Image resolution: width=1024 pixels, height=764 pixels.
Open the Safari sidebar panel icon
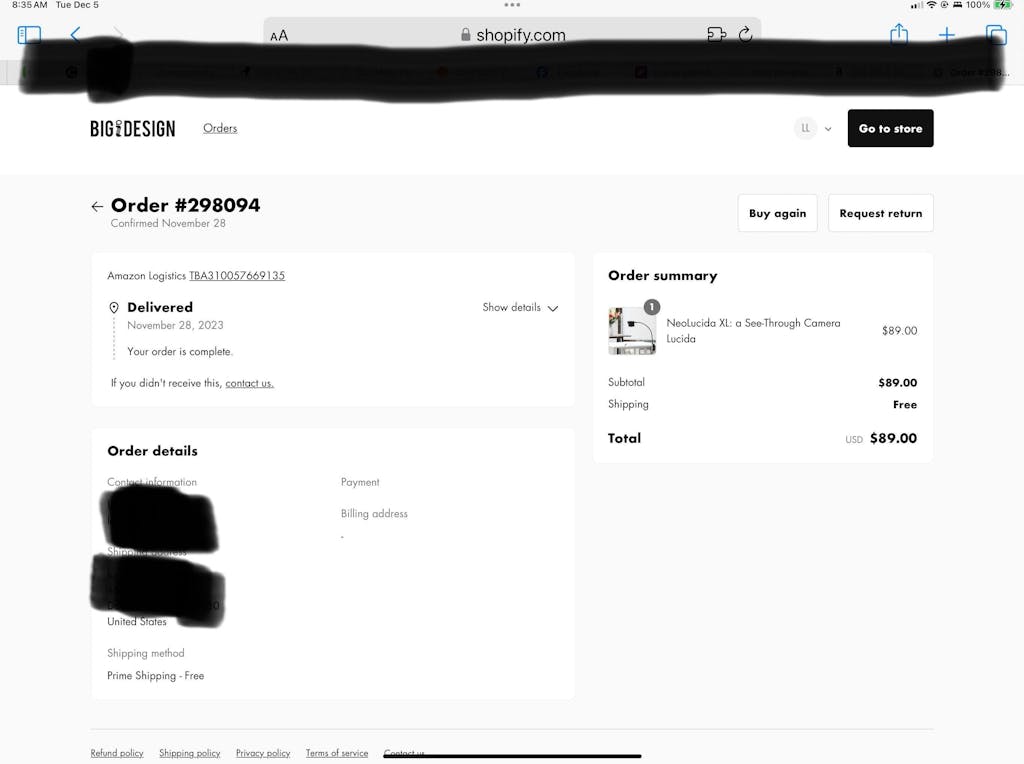[x=29, y=35]
